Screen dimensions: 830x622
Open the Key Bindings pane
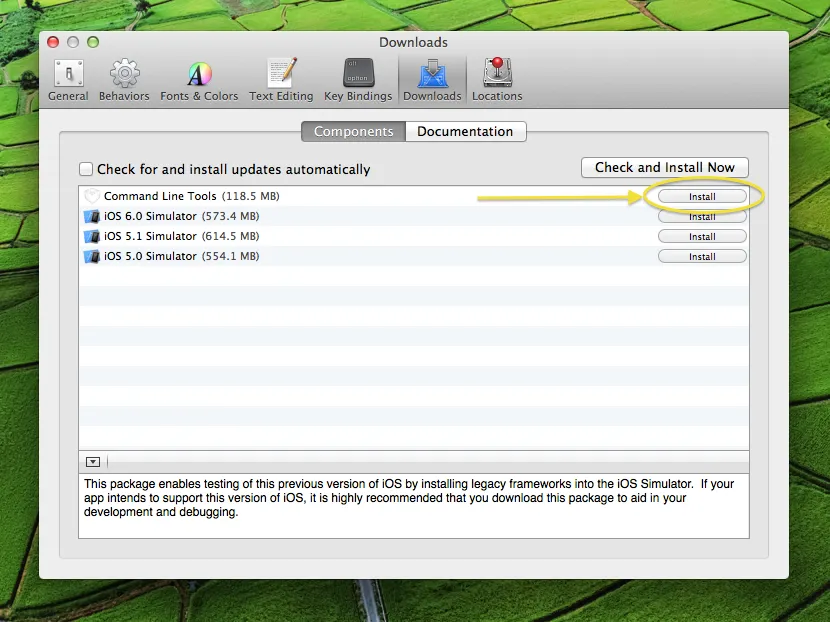click(357, 78)
